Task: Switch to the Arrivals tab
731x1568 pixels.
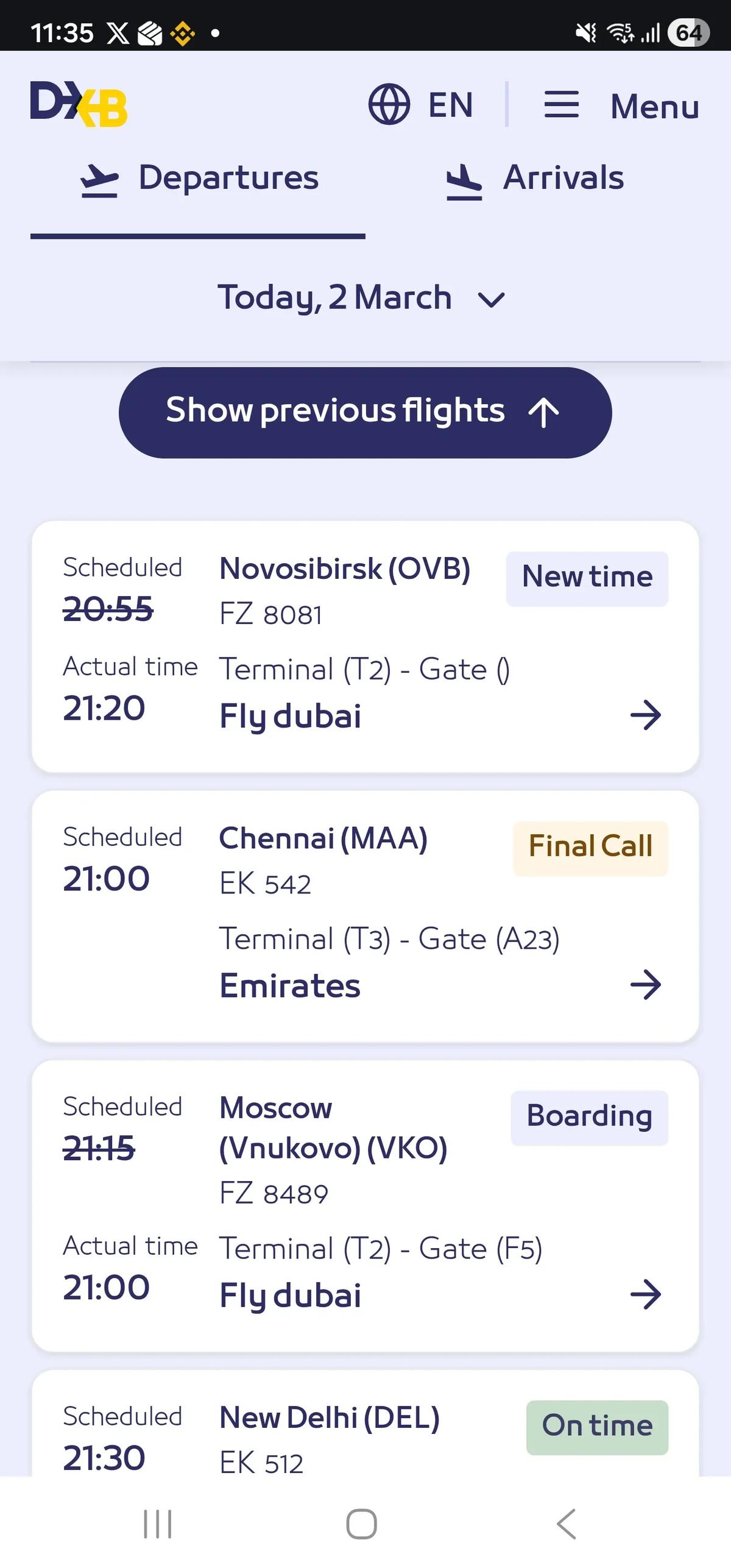Action: [535, 179]
